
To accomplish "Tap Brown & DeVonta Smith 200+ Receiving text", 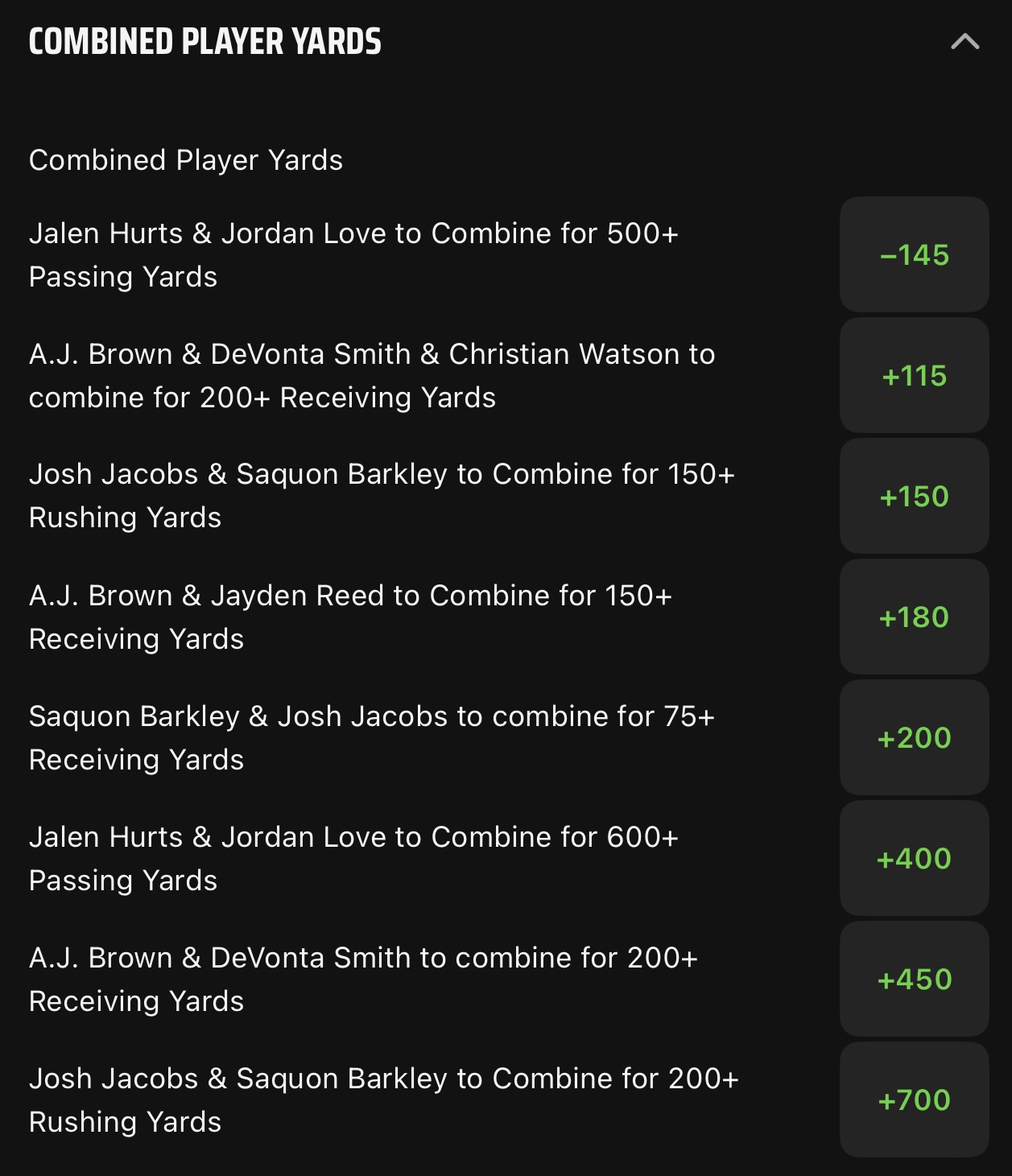I will (x=363, y=979).
